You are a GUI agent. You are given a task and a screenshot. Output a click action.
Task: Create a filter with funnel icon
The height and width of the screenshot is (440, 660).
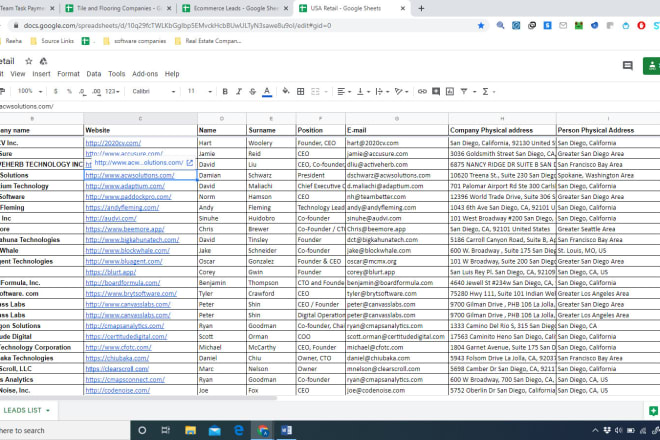tap(464, 91)
